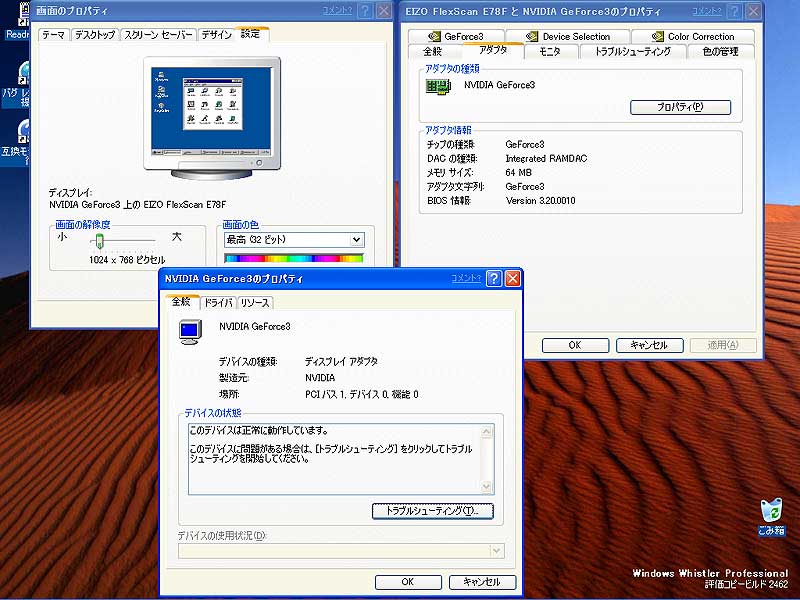800x600 pixels.
Task: Click キャンセル in EIZO FlexScan properties window
Action: 649,345
